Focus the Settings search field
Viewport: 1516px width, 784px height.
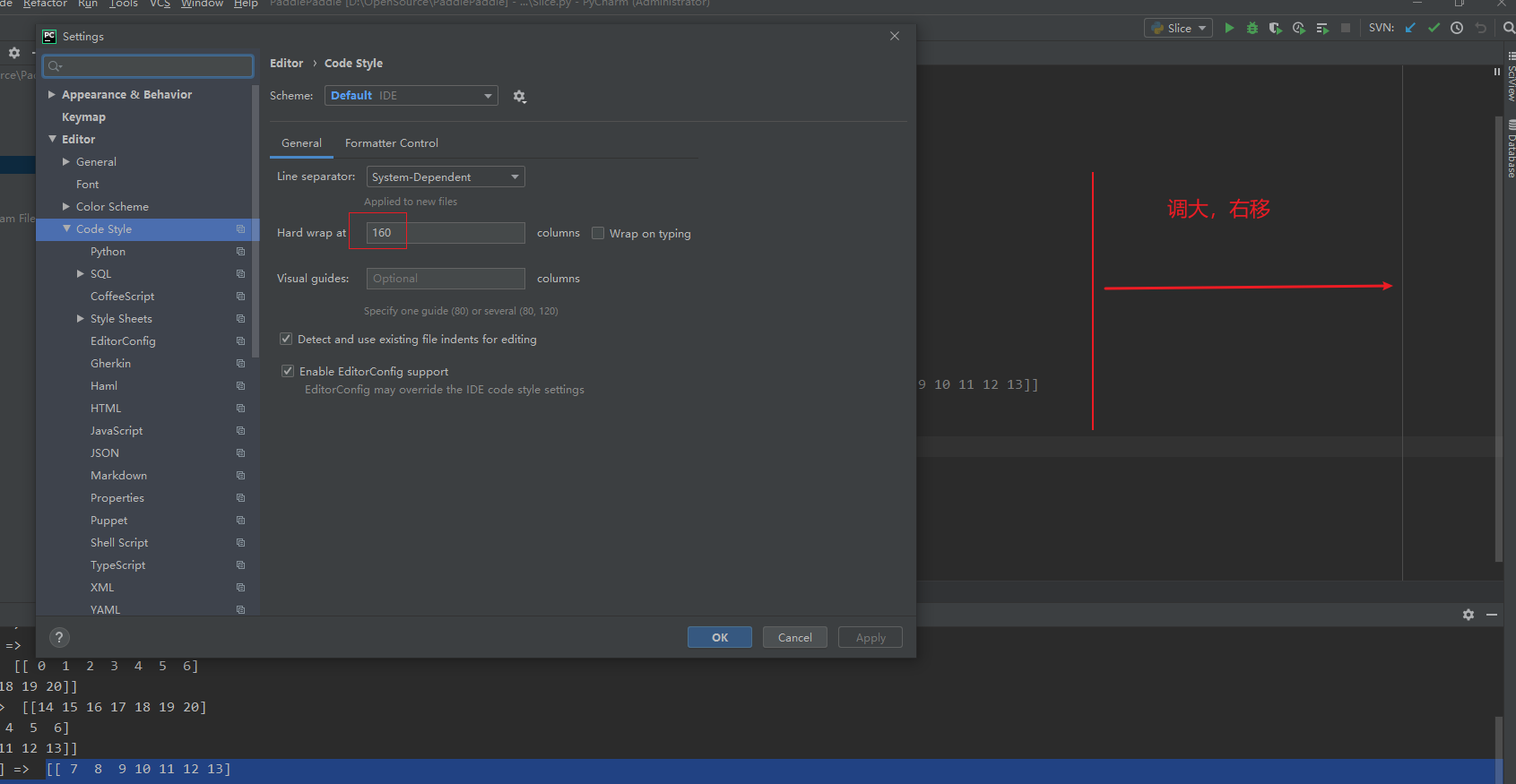click(149, 65)
